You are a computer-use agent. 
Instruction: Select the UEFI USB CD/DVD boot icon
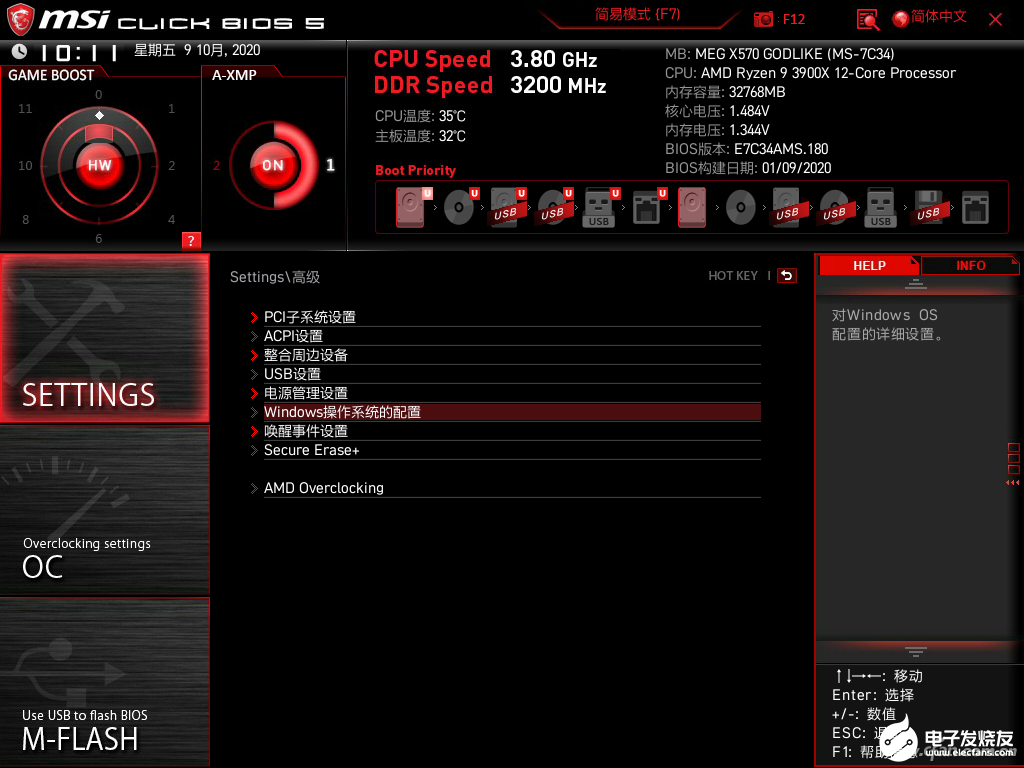(x=554, y=207)
